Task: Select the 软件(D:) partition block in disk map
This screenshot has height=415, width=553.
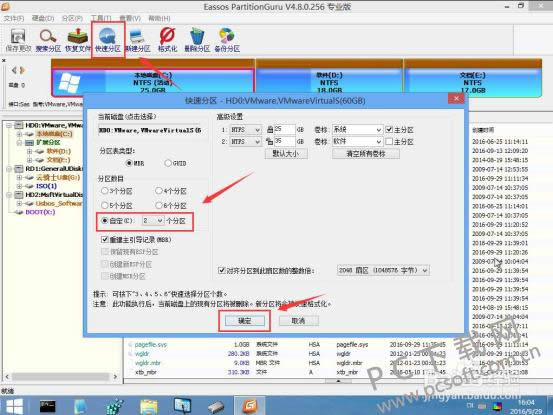Action: coord(329,82)
